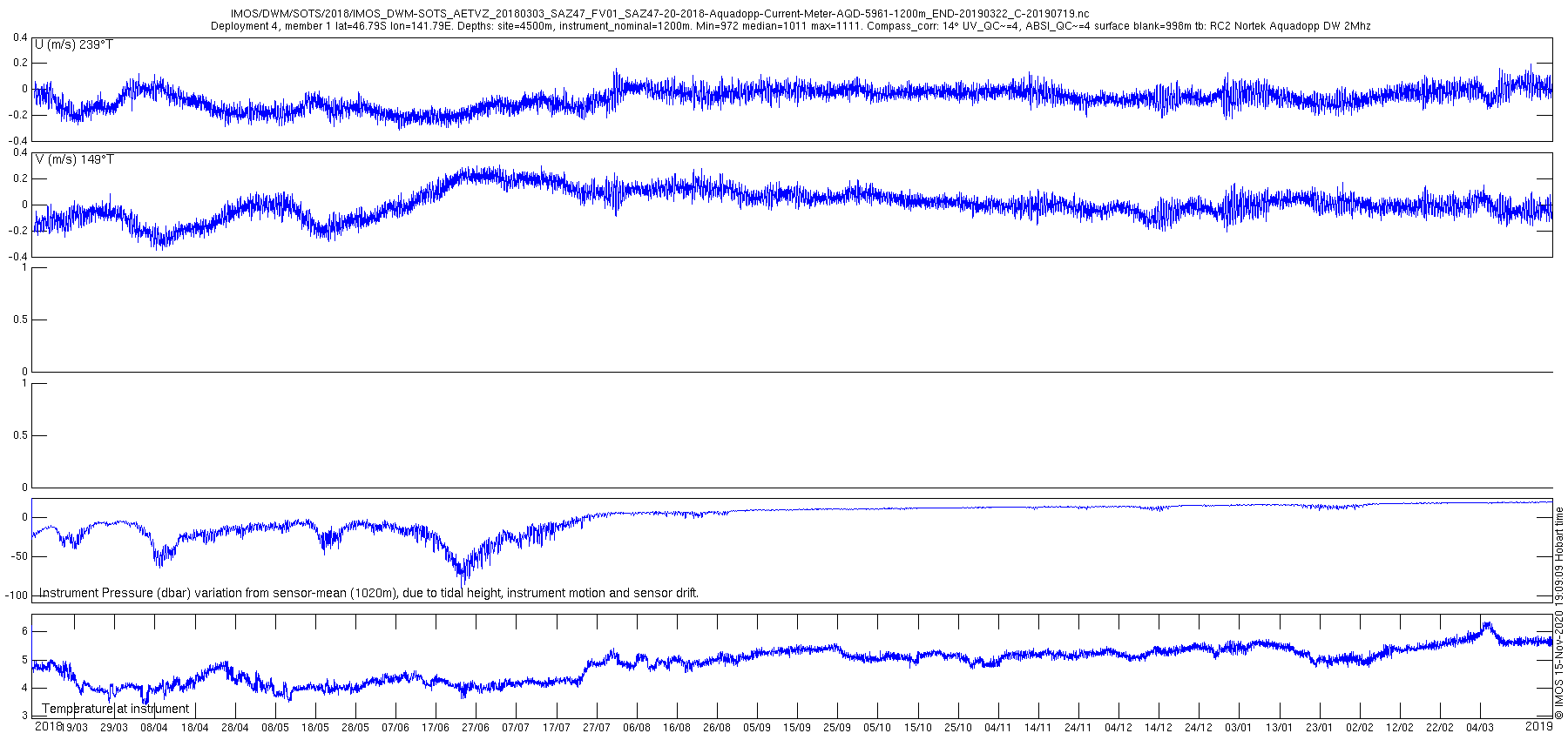Click the 'Deployment 4, member 1' subtitle line
The width and height of the screenshot is (1568, 740).
tap(790, 26)
